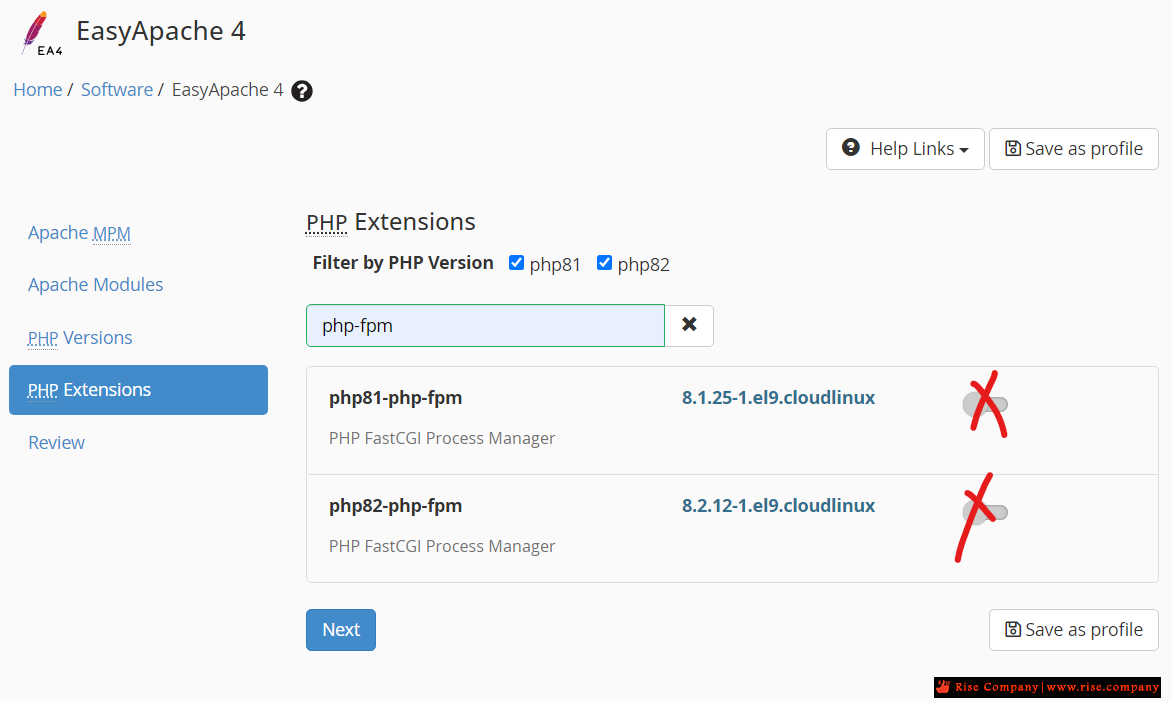This screenshot has width=1172, height=701.
Task: Toggle the php81-php-fpm install switch
Action: [985, 404]
